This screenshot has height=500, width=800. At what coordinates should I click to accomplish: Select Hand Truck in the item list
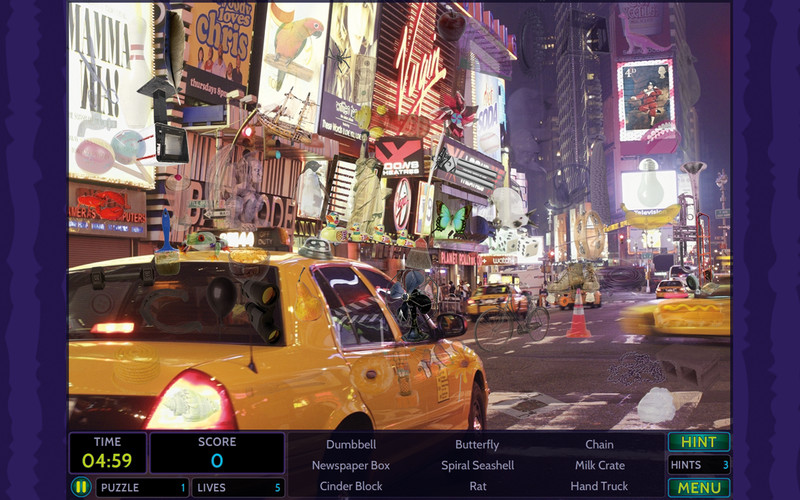point(599,486)
